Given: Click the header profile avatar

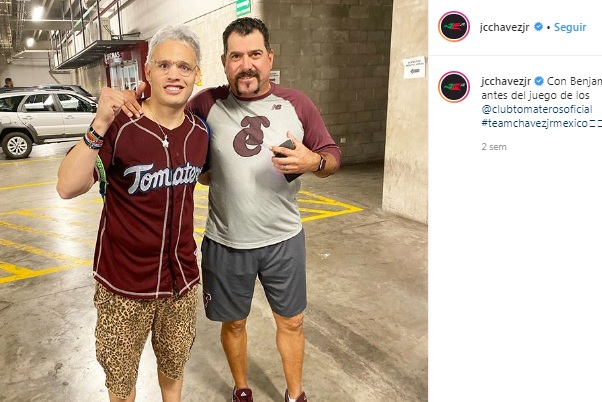Looking at the screenshot, I should point(454,27).
